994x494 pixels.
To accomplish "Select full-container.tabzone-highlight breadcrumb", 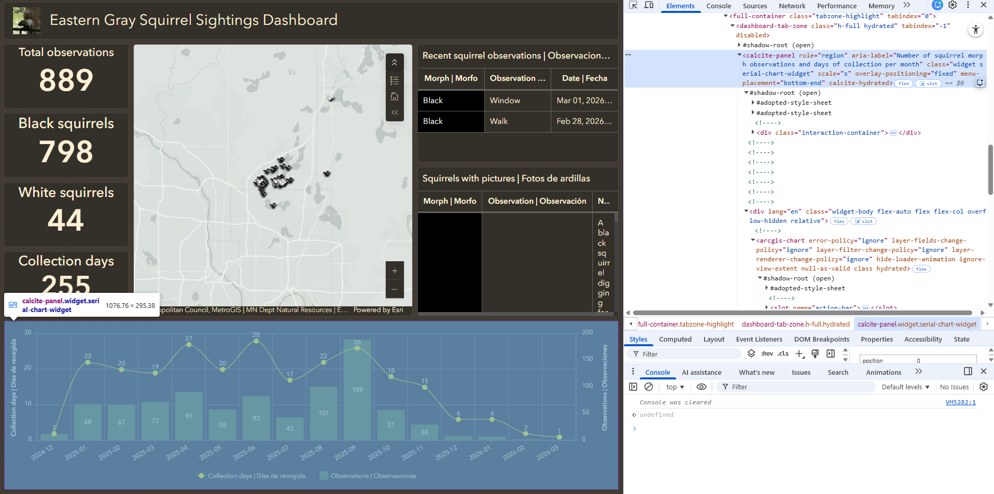I will pos(685,324).
